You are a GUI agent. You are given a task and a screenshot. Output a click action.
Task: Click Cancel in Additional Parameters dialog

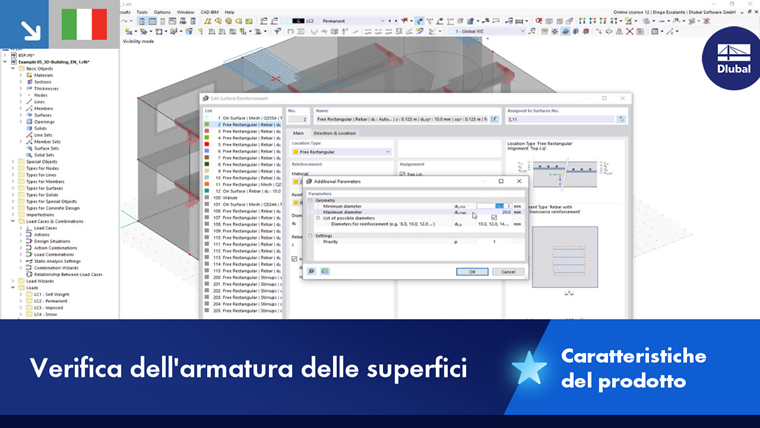[x=508, y=272]
